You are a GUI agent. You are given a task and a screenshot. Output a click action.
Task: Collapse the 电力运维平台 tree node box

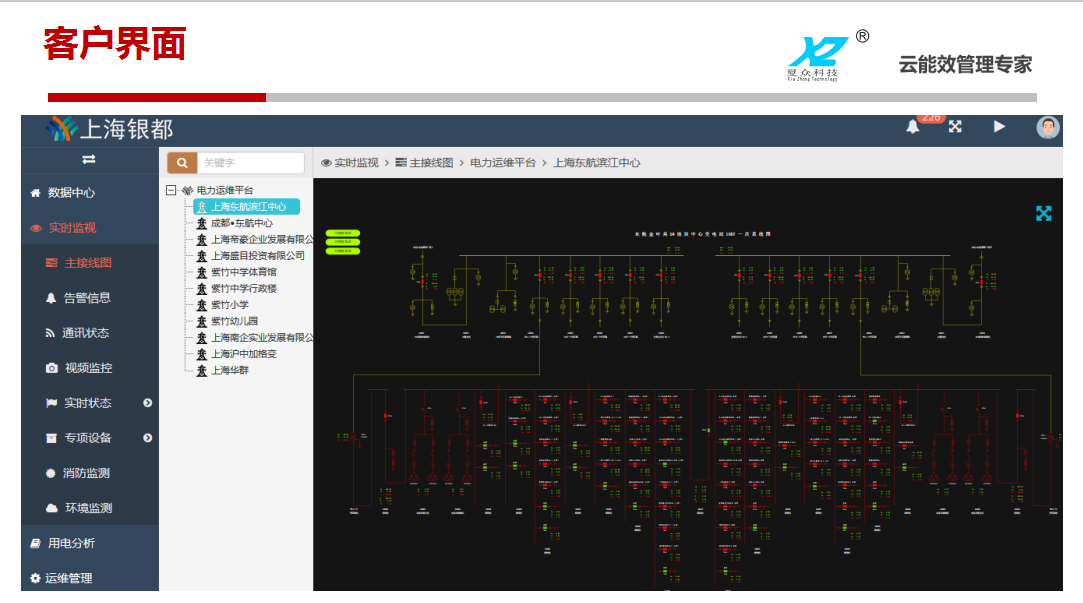(171, 190)
